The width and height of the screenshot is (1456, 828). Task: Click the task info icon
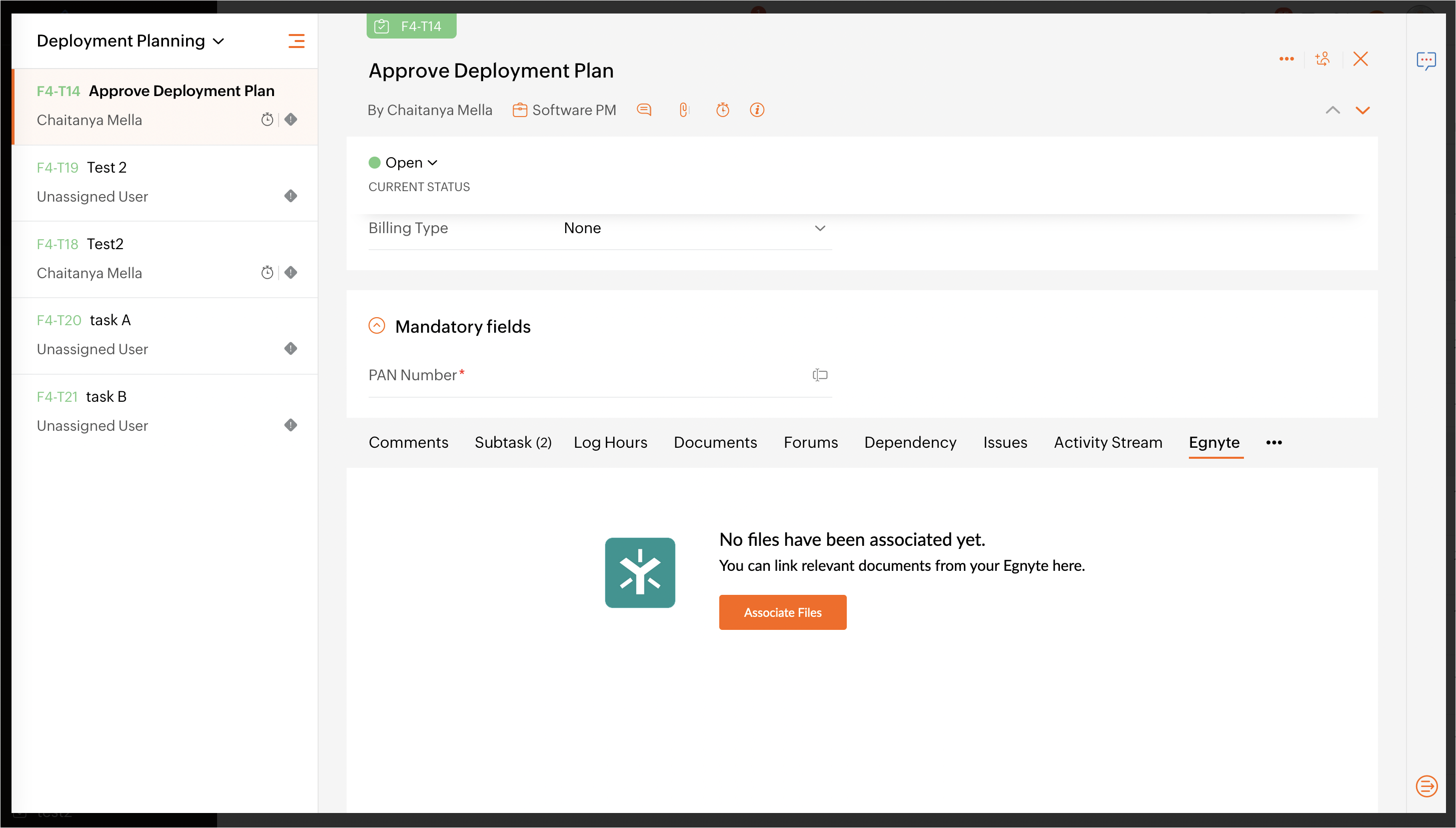click(757, 110)
